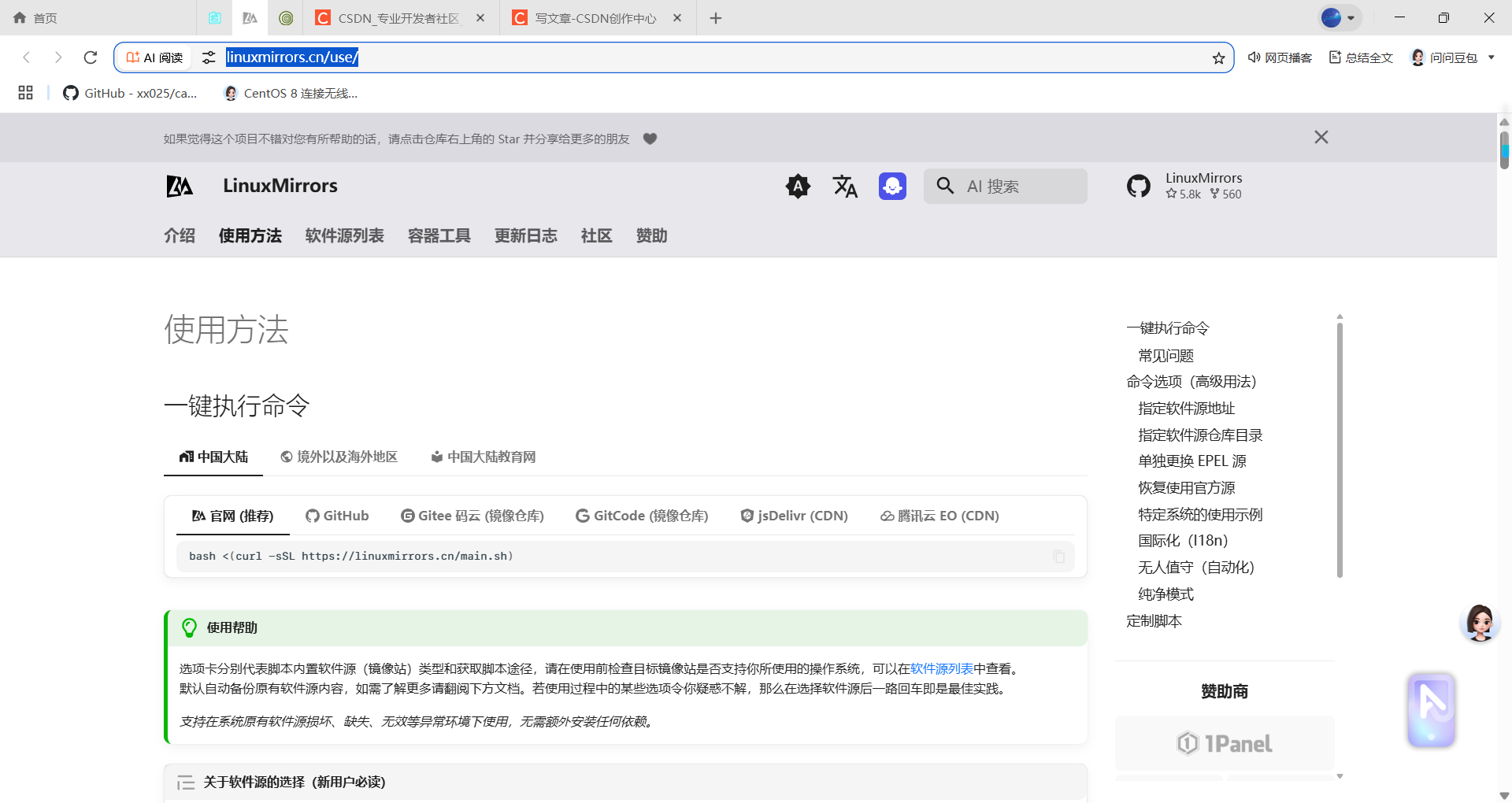Select 官网 (推荐) source tab
This screenshot has height=803, width=1512.
[x=233, y=516]
